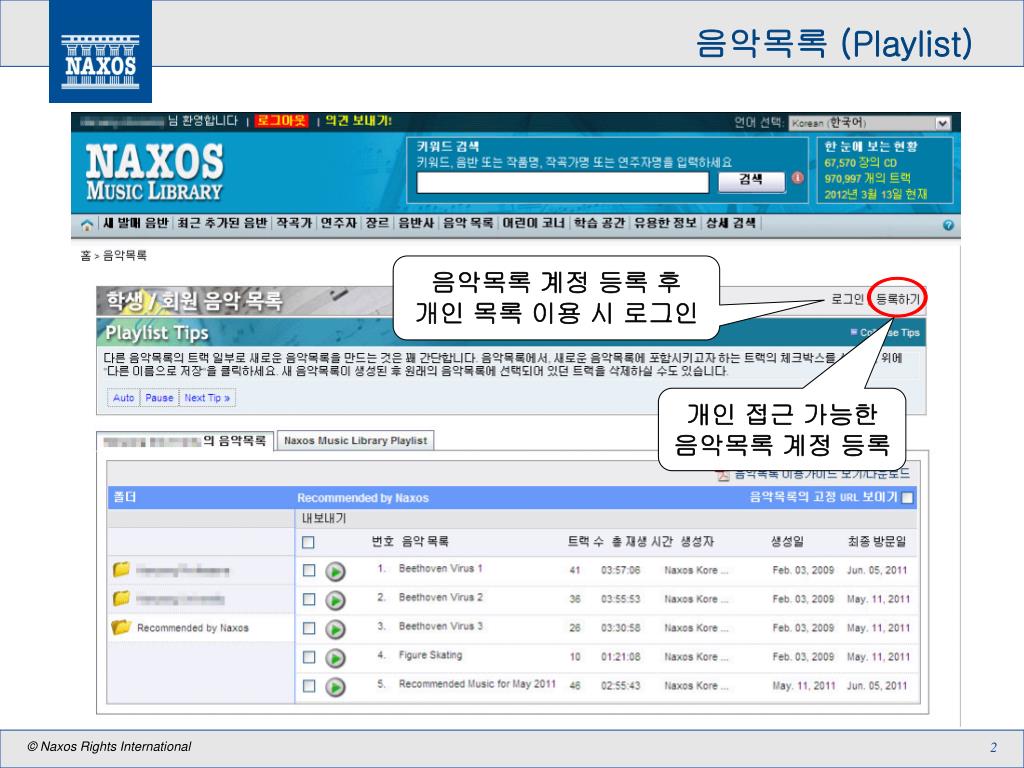Click the red 로그아웃 button
Viewport: 1024px width, 768px height.
click(x=281, y=121)
